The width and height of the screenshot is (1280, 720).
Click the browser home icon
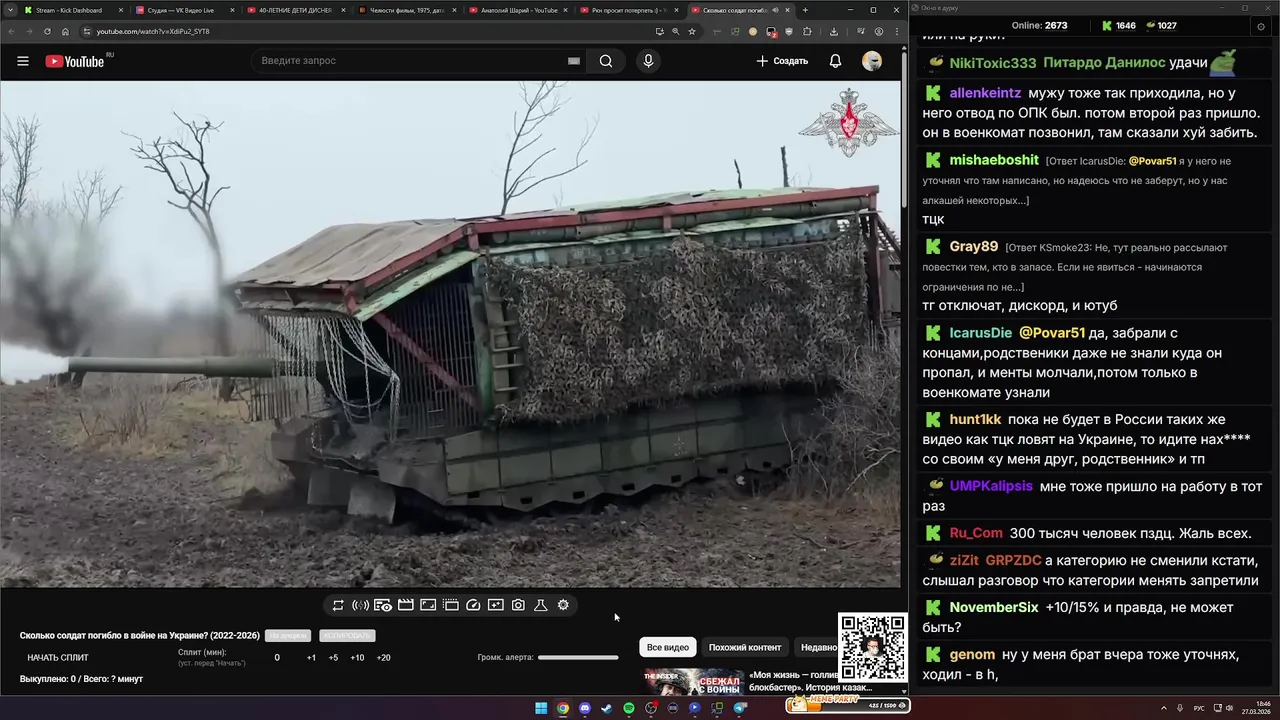(65, 31)
